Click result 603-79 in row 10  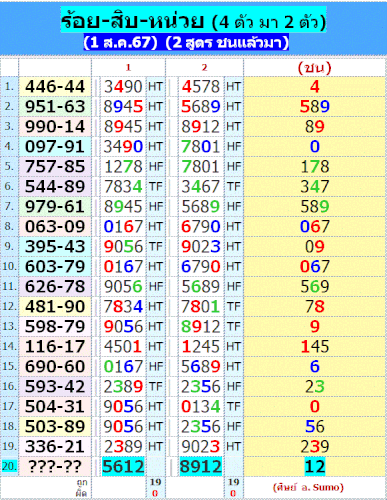(x=55, y=267)
